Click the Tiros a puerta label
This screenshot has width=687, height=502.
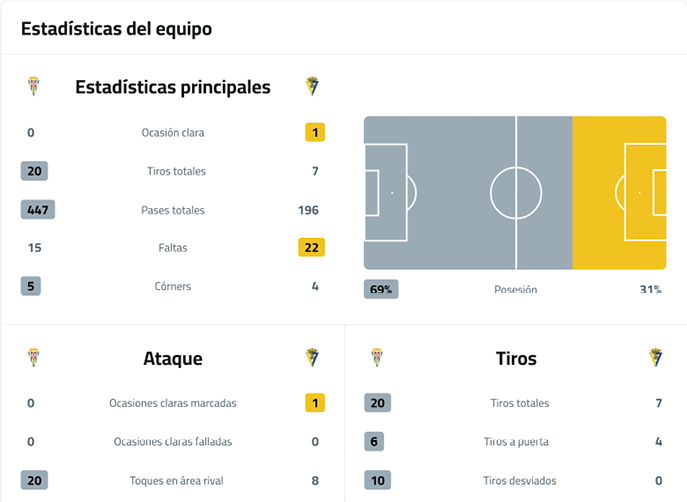pos(516,442)
